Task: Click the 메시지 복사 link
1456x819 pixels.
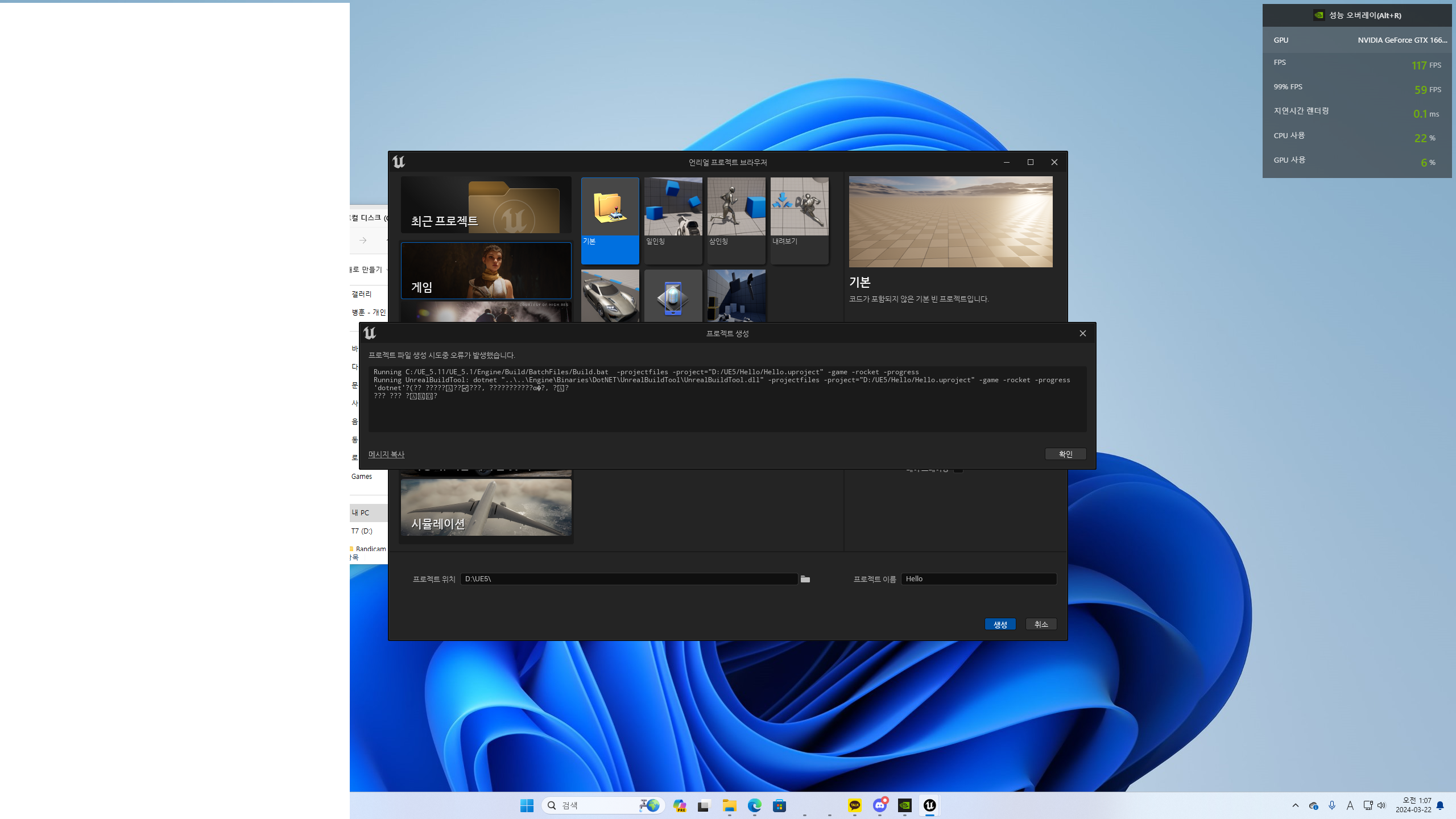Action: (x=386, y=454)
